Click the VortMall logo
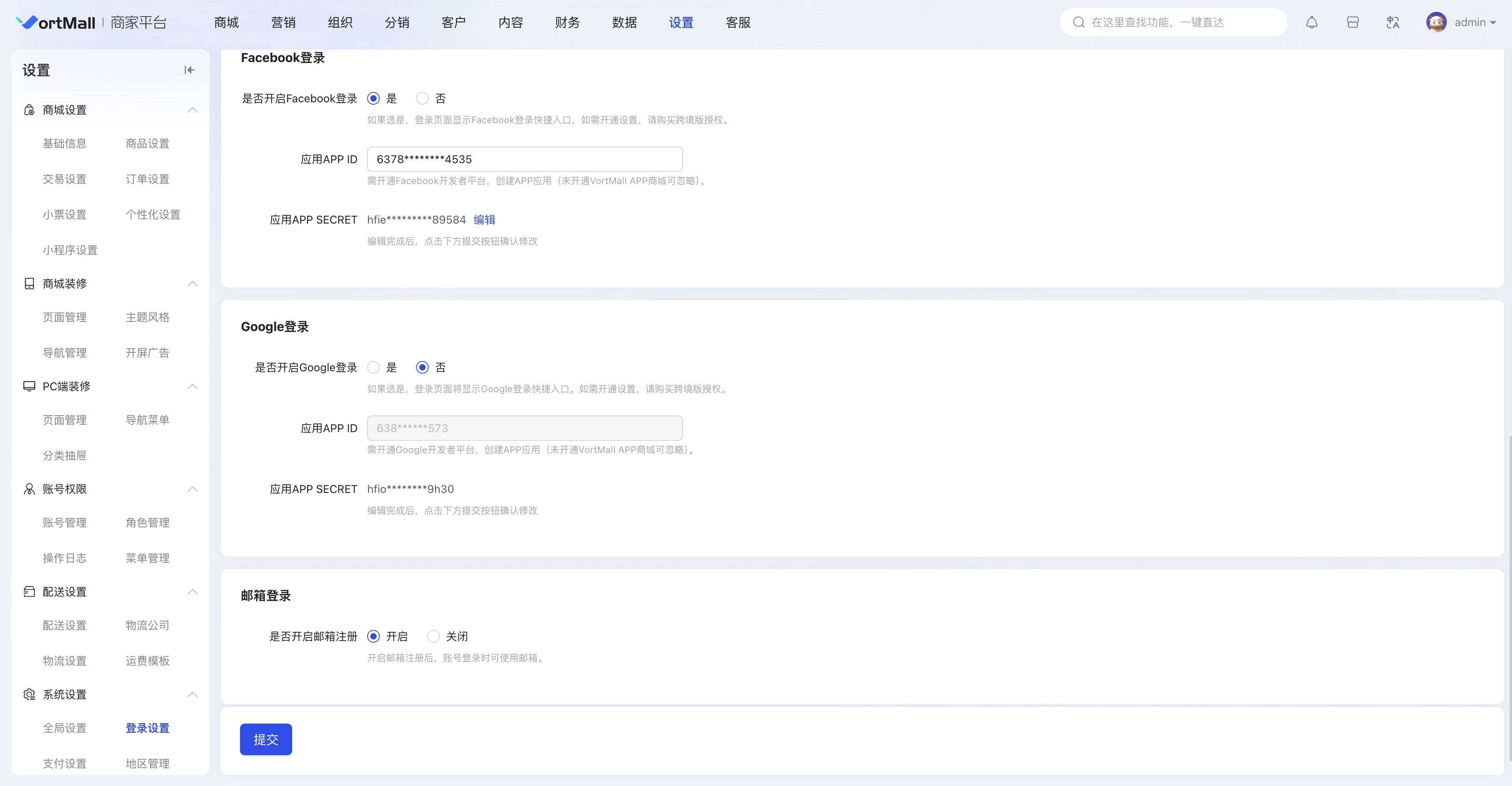This screenshot has width=1512, height=786. pyautogui.click(x=56, y=23)
